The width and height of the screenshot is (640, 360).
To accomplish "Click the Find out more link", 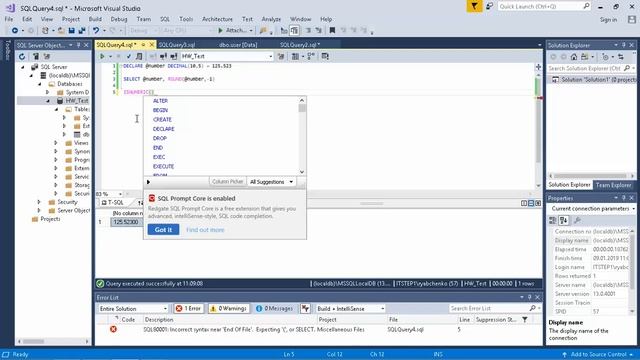I will pos(205,230).
